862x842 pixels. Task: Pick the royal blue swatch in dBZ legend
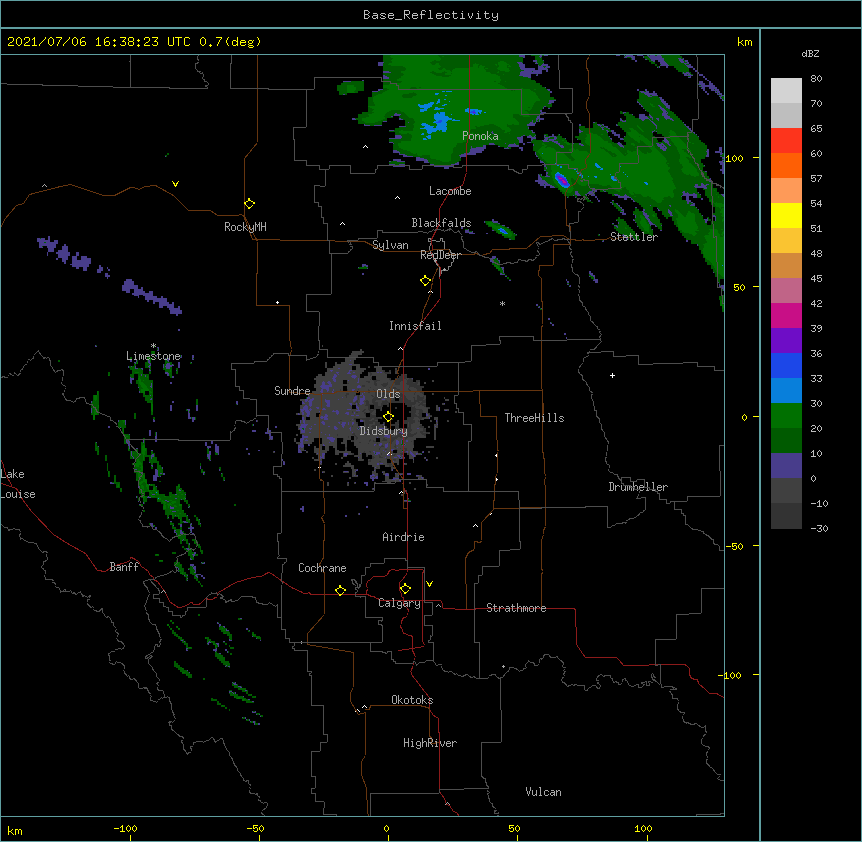786,365
